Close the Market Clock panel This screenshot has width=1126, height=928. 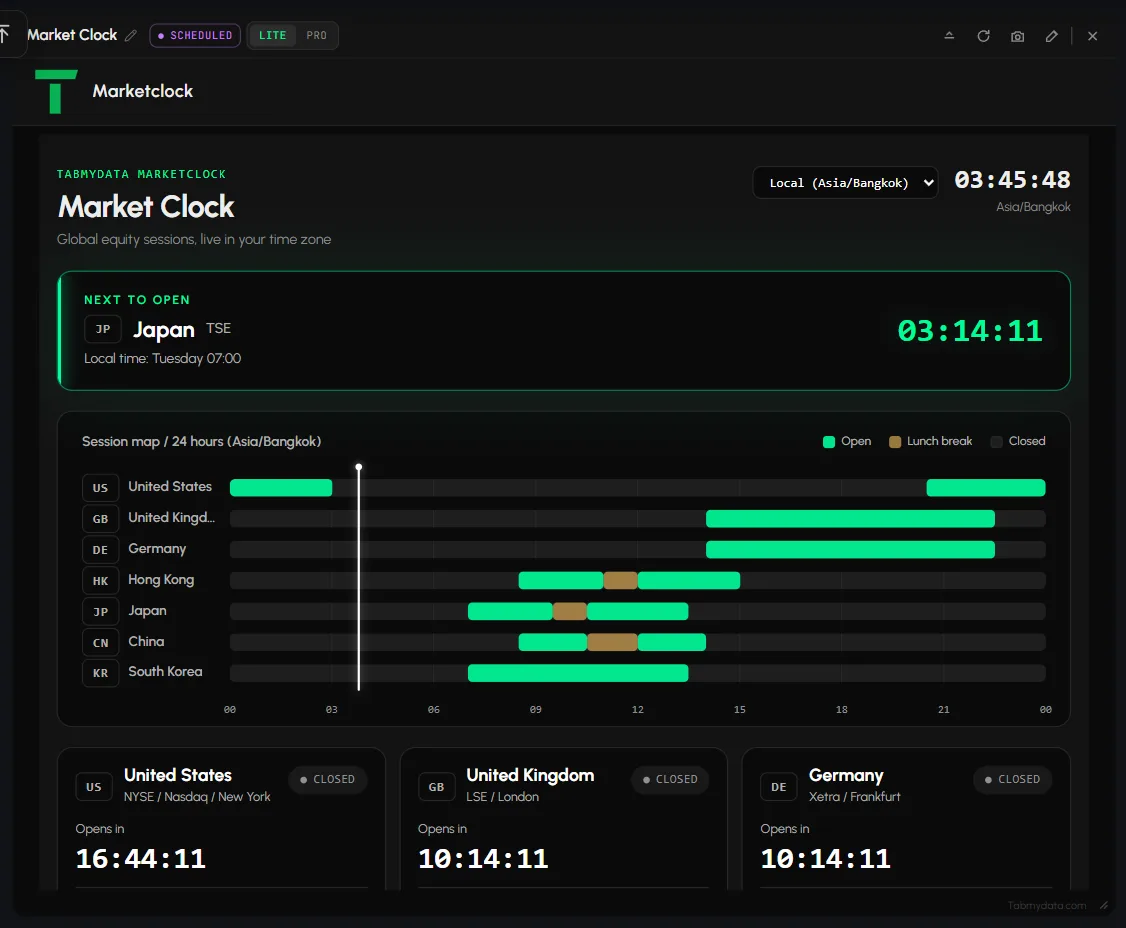[x=1092, y=36]
